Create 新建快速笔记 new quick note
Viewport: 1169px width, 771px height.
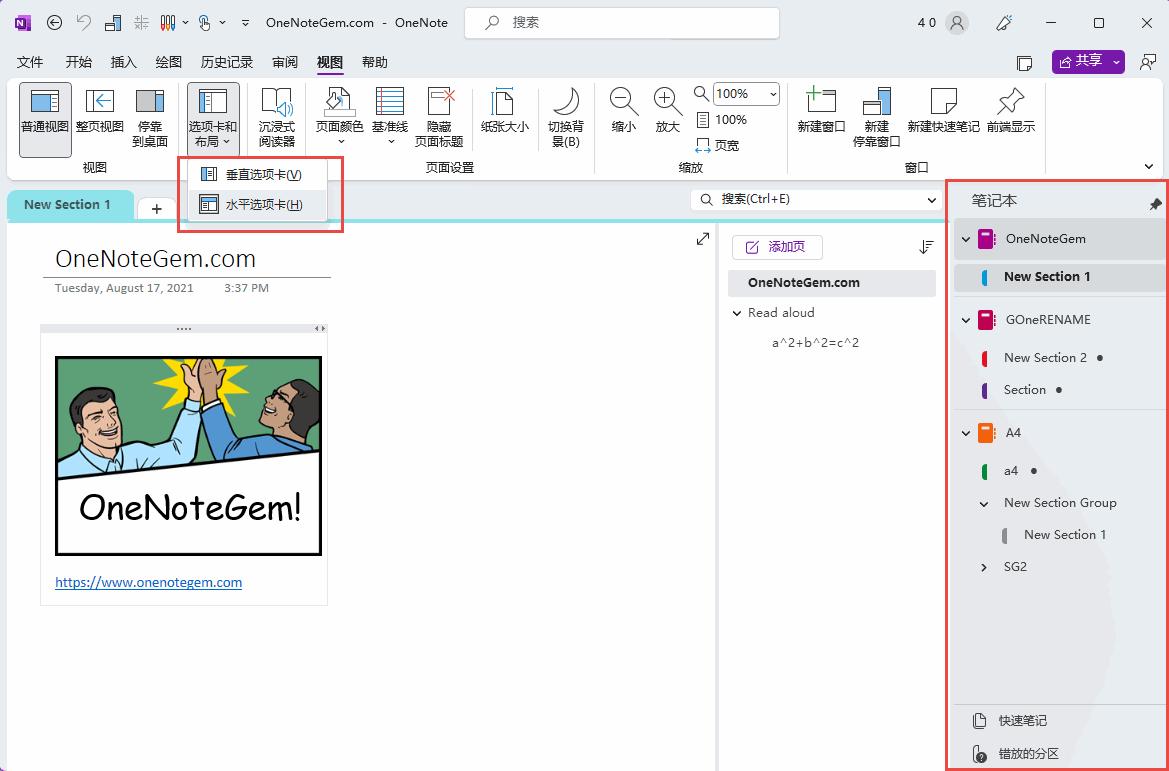[x=943, y=110]
